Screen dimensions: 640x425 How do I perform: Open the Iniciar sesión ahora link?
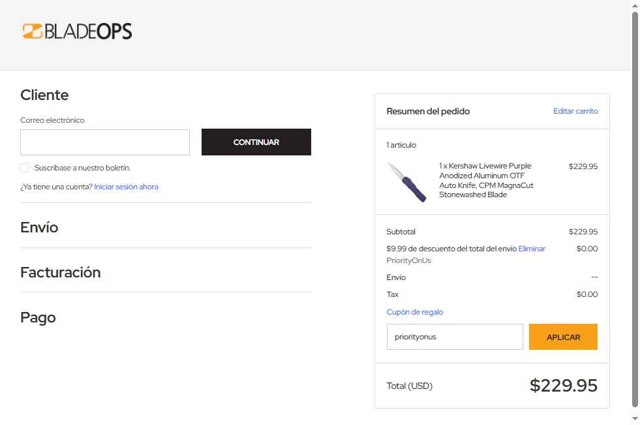(126, 187)
